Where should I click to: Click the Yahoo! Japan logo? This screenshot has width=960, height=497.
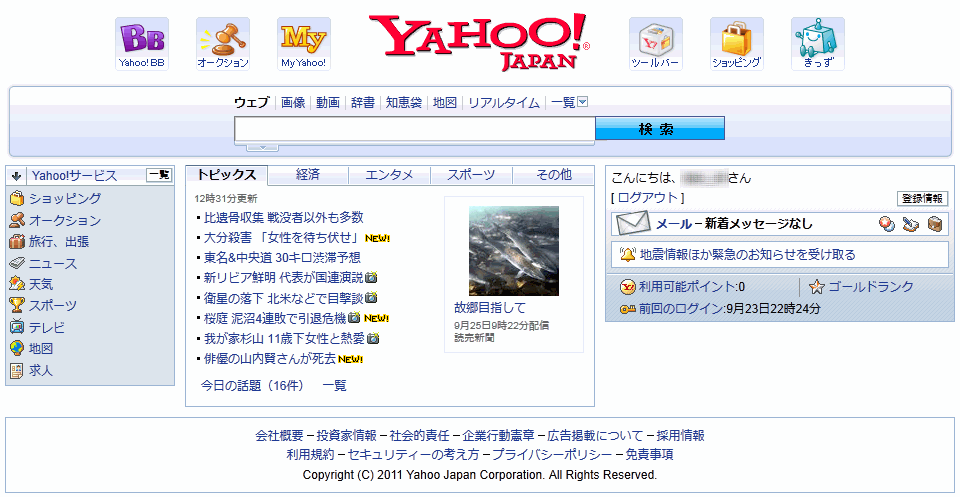pos(479,42)
